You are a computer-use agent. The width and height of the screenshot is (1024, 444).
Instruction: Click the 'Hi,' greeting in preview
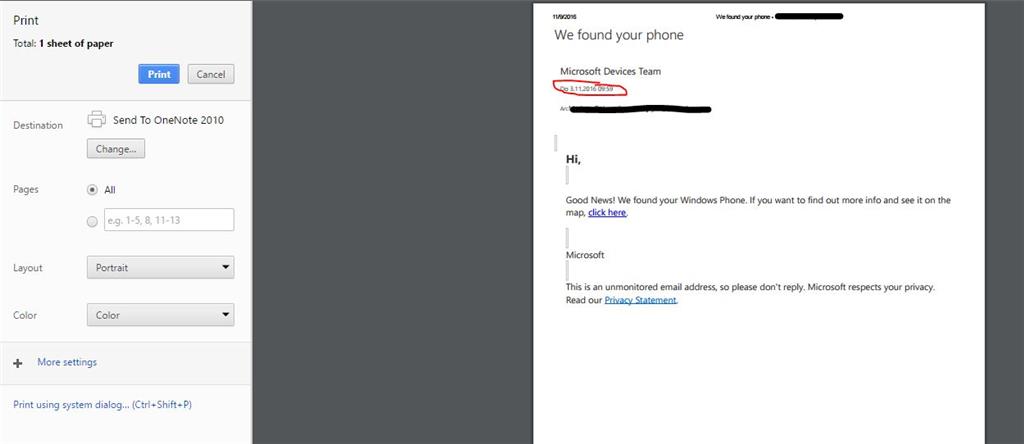[573, 159]
